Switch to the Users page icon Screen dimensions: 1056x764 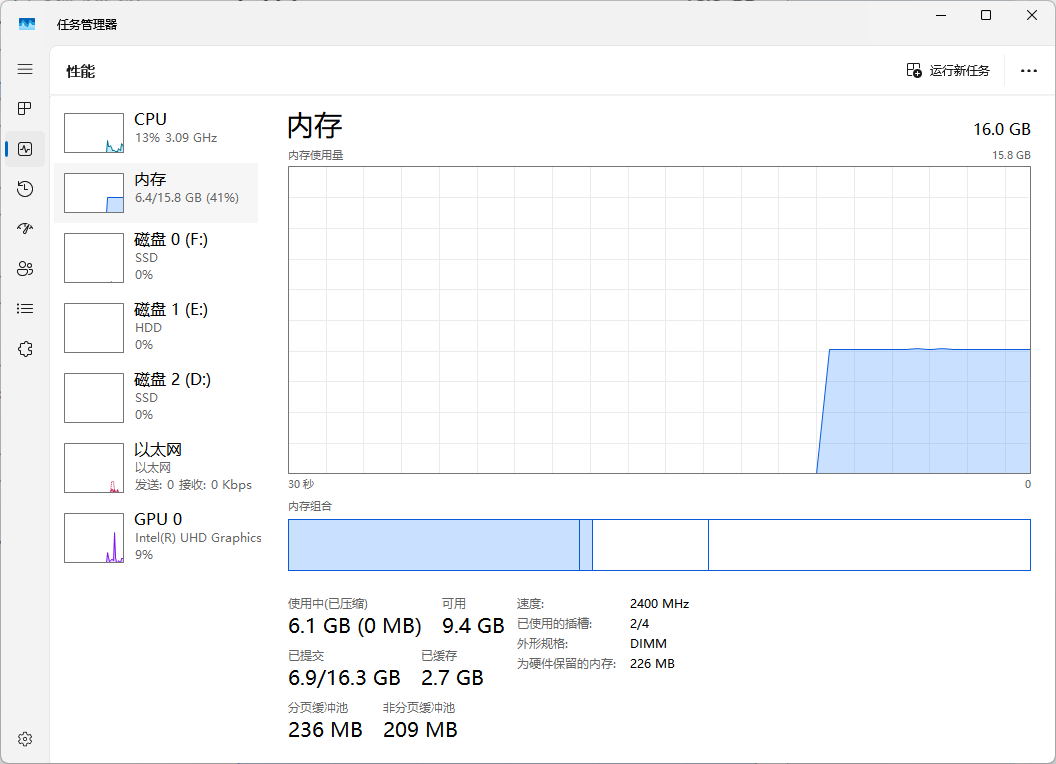coord(25,269)
